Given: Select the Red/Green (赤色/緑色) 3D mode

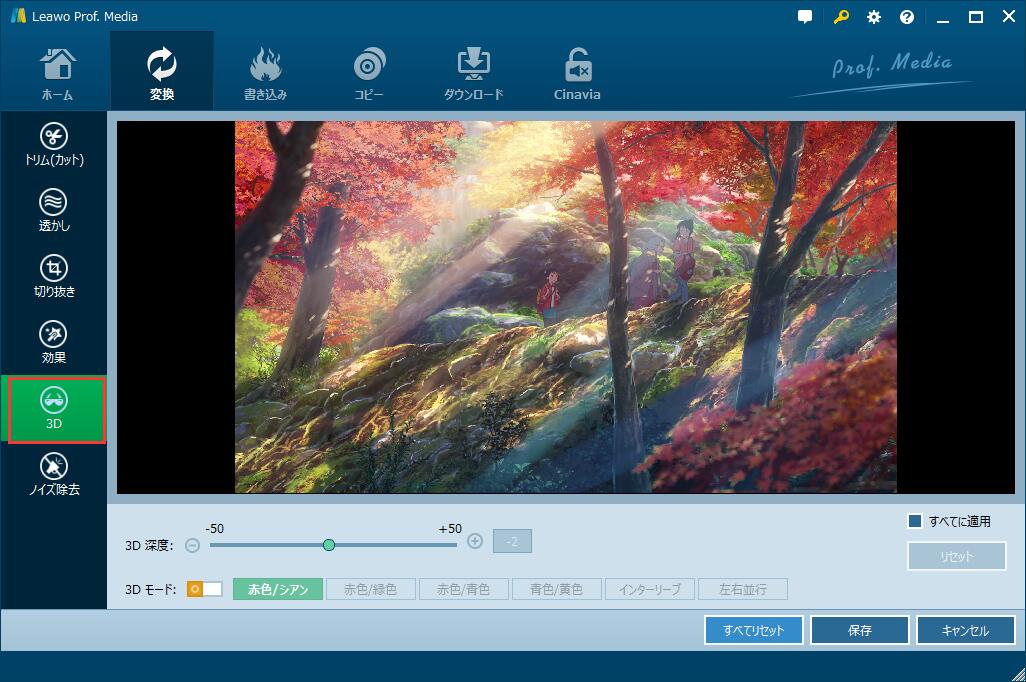Looking at the screenshot, I should (370, 589).
